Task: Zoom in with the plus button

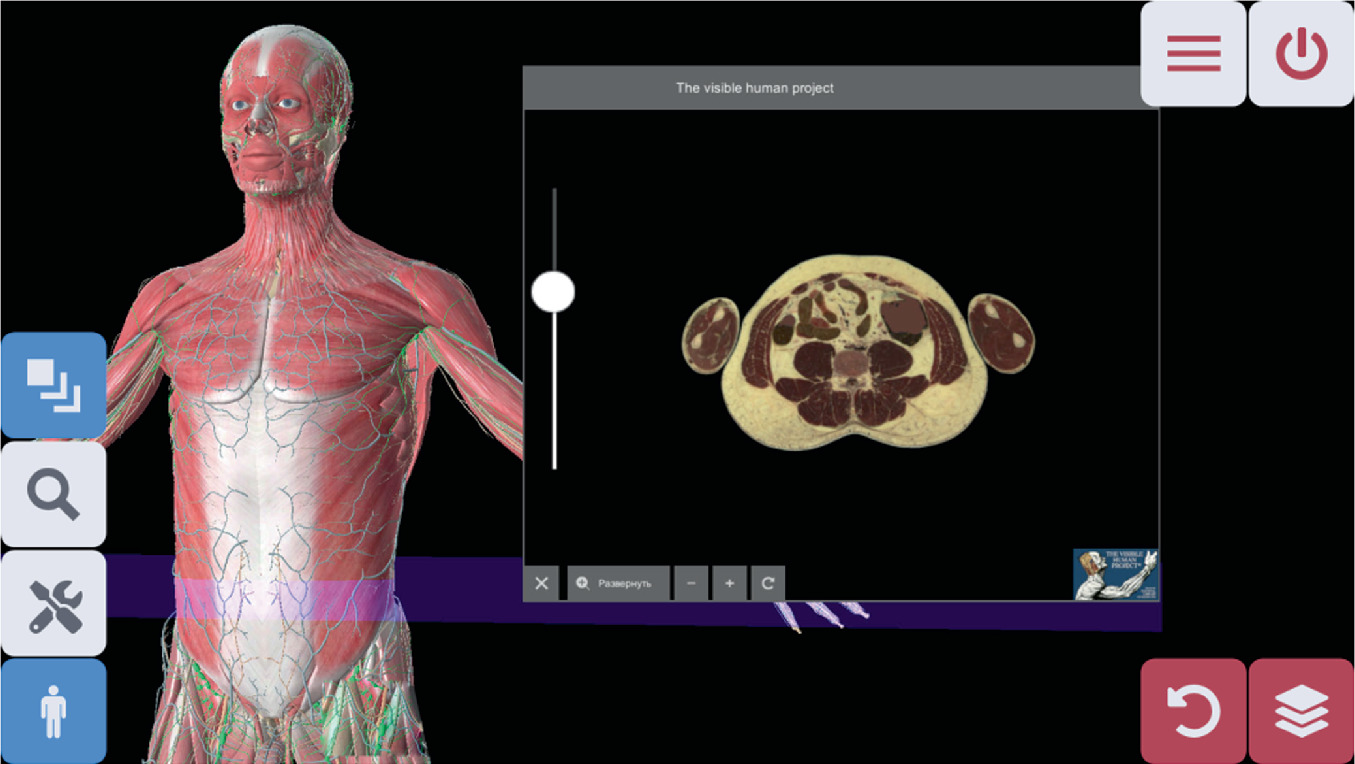Action: 730,583
